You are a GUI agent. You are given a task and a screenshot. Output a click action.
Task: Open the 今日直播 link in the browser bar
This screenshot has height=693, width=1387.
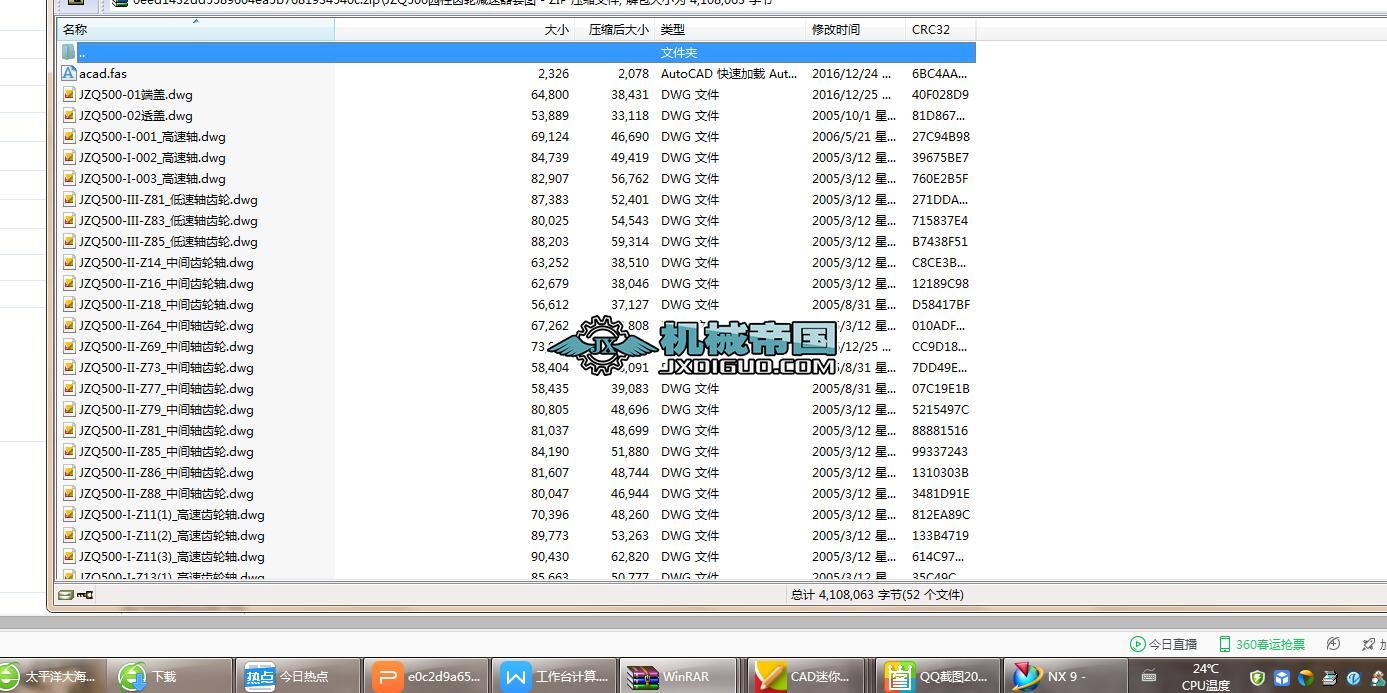click(1164, 644)
